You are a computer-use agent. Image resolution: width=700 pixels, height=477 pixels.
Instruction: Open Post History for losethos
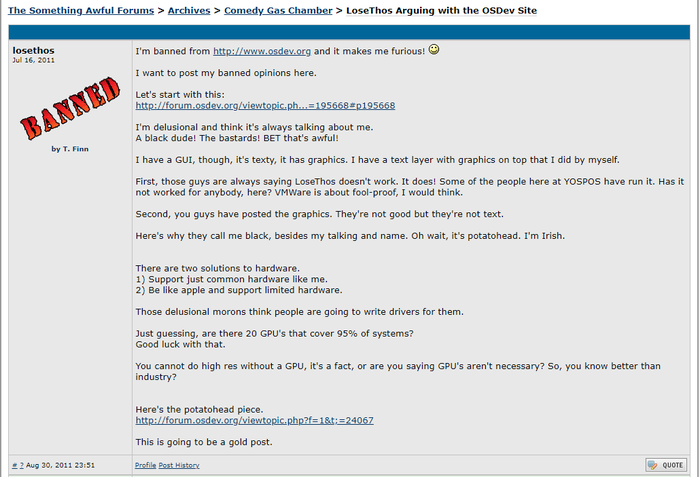[x=179, y=465]
